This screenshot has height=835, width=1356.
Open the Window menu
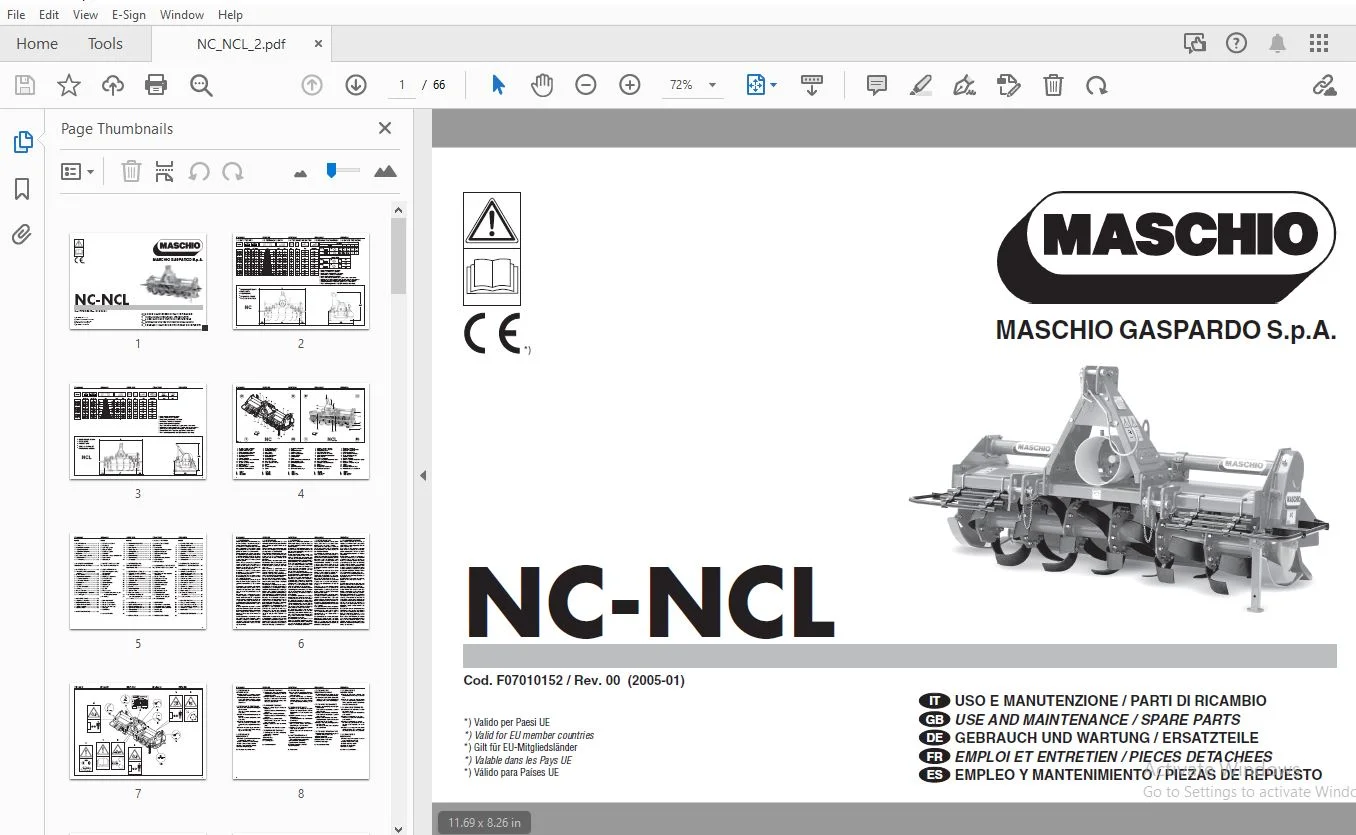(x=182, y=15)
